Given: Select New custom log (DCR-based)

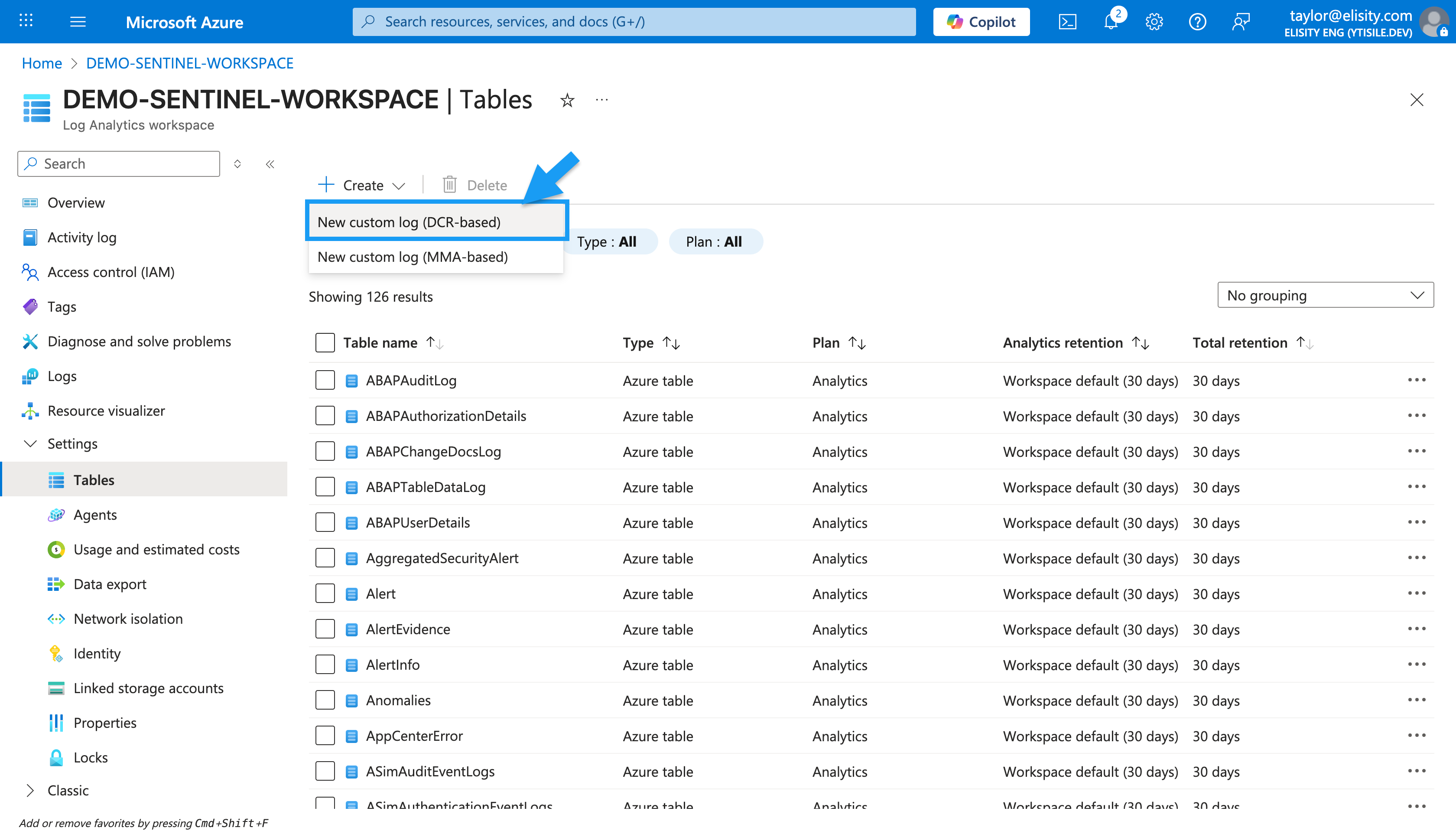Looking at the screenshot, I should [x=437, y=222].
